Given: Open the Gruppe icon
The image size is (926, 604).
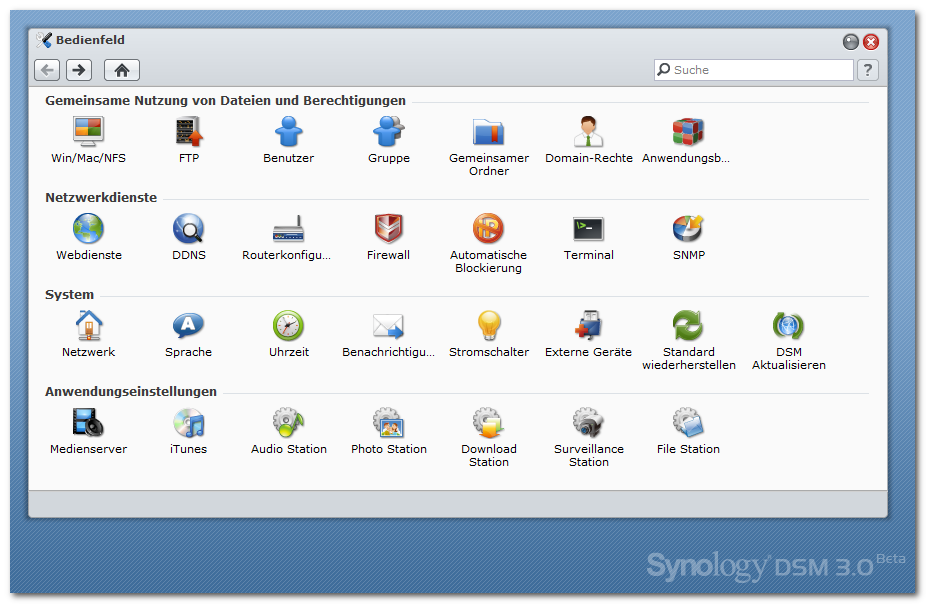Looking at the screenshot, I should click(x=389, y=131).
